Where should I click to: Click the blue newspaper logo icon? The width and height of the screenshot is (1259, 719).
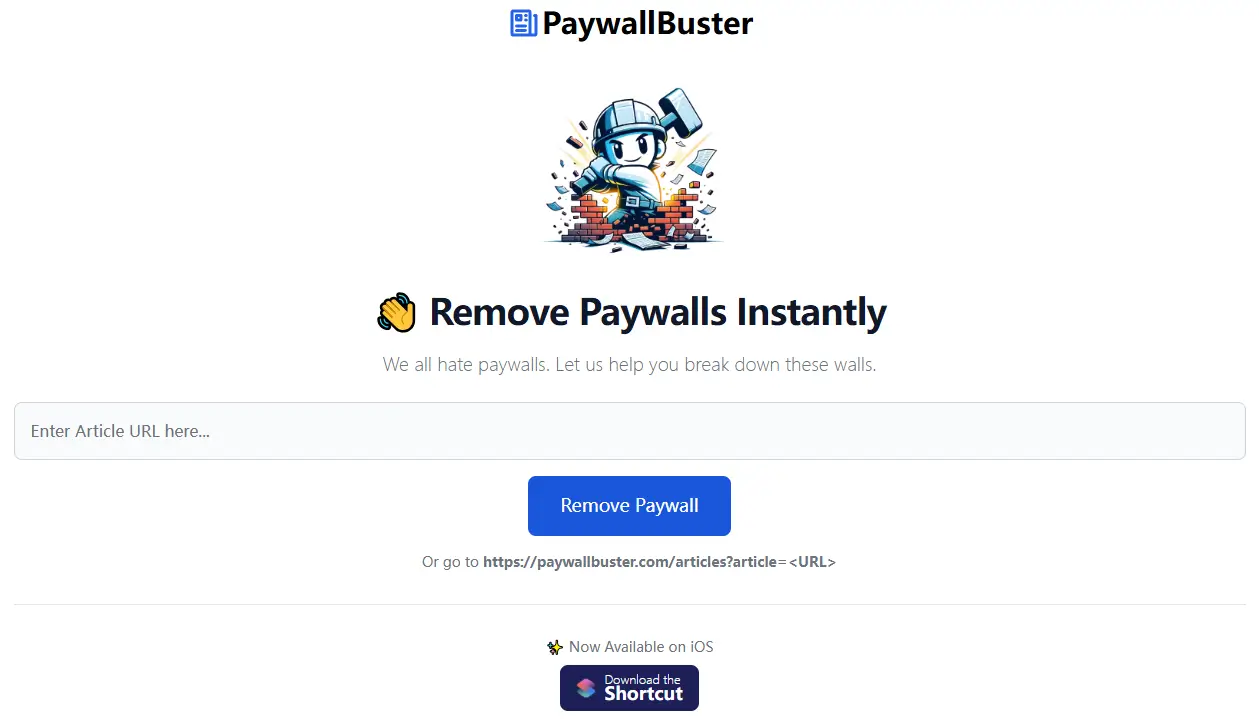click(x=524, y=23)
